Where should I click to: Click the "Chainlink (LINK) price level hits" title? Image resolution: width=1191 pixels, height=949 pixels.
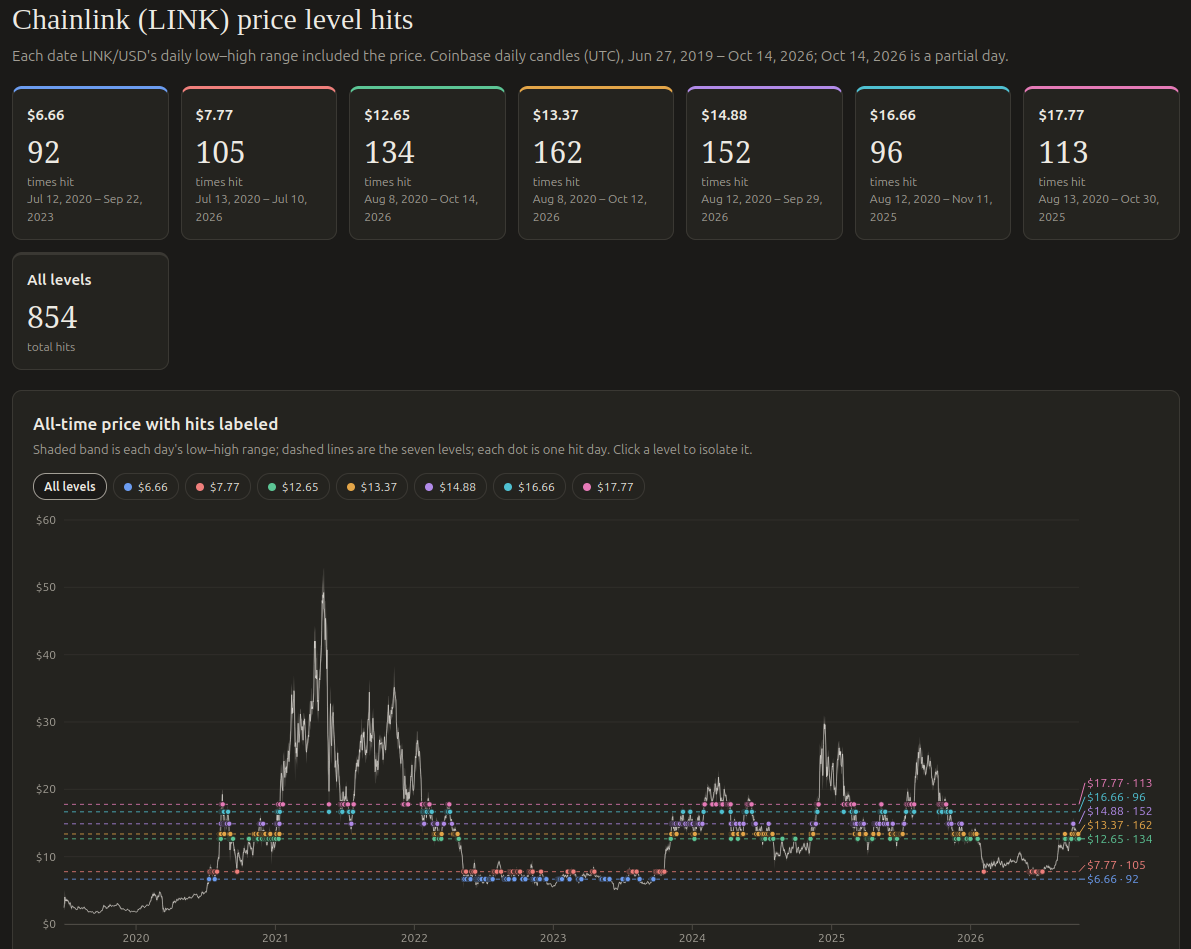(213, 20)
